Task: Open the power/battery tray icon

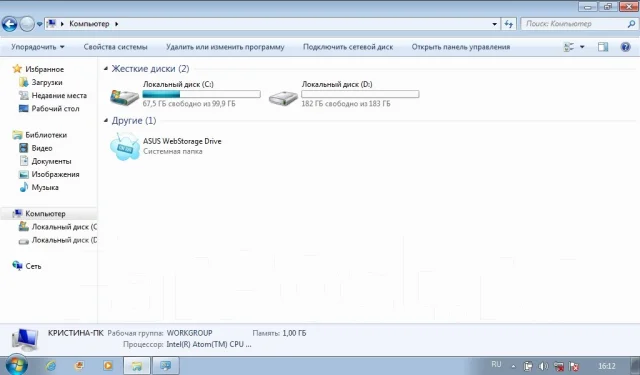Action: pyautogui.click(x=528, y=366)
